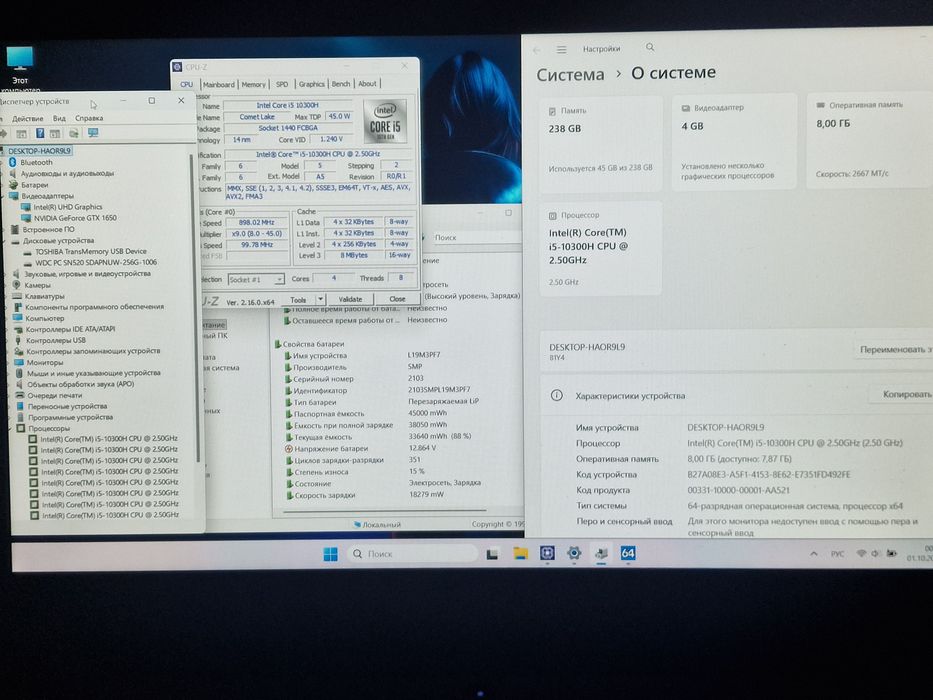Click the scan for hardware changes monitor icon

click(x=93, y=133)
